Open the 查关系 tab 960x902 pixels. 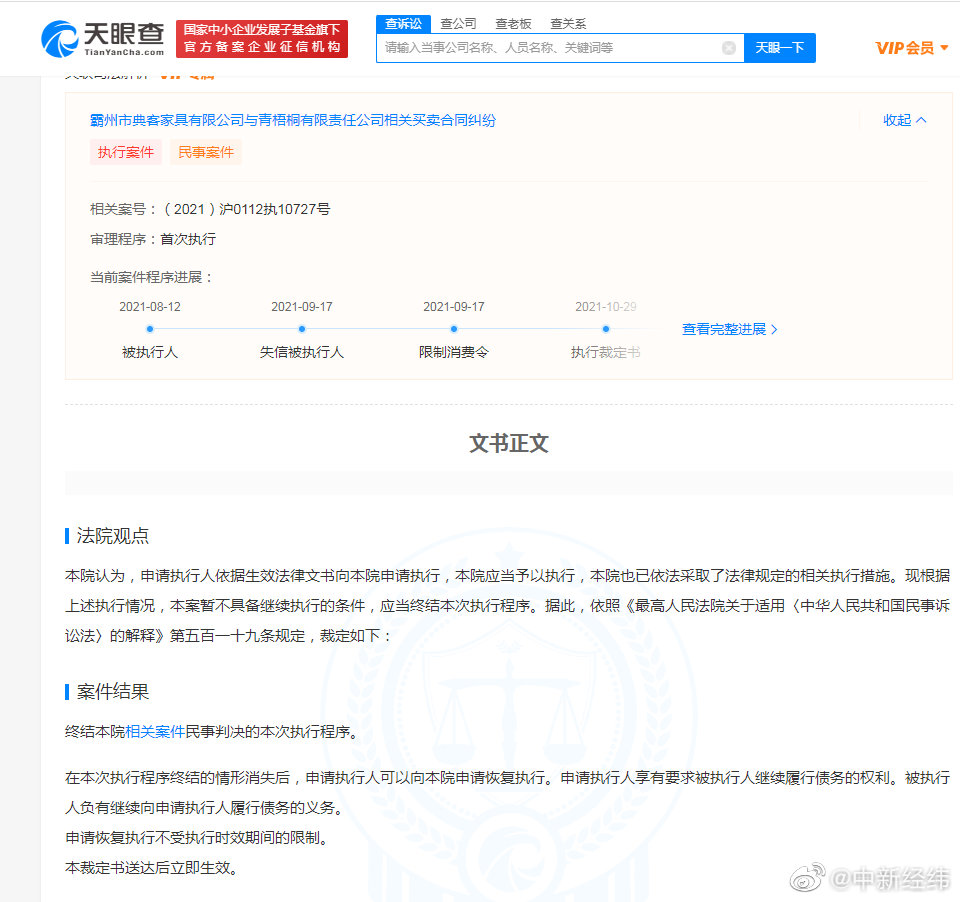pyautogui.click(x=567, y=23)
